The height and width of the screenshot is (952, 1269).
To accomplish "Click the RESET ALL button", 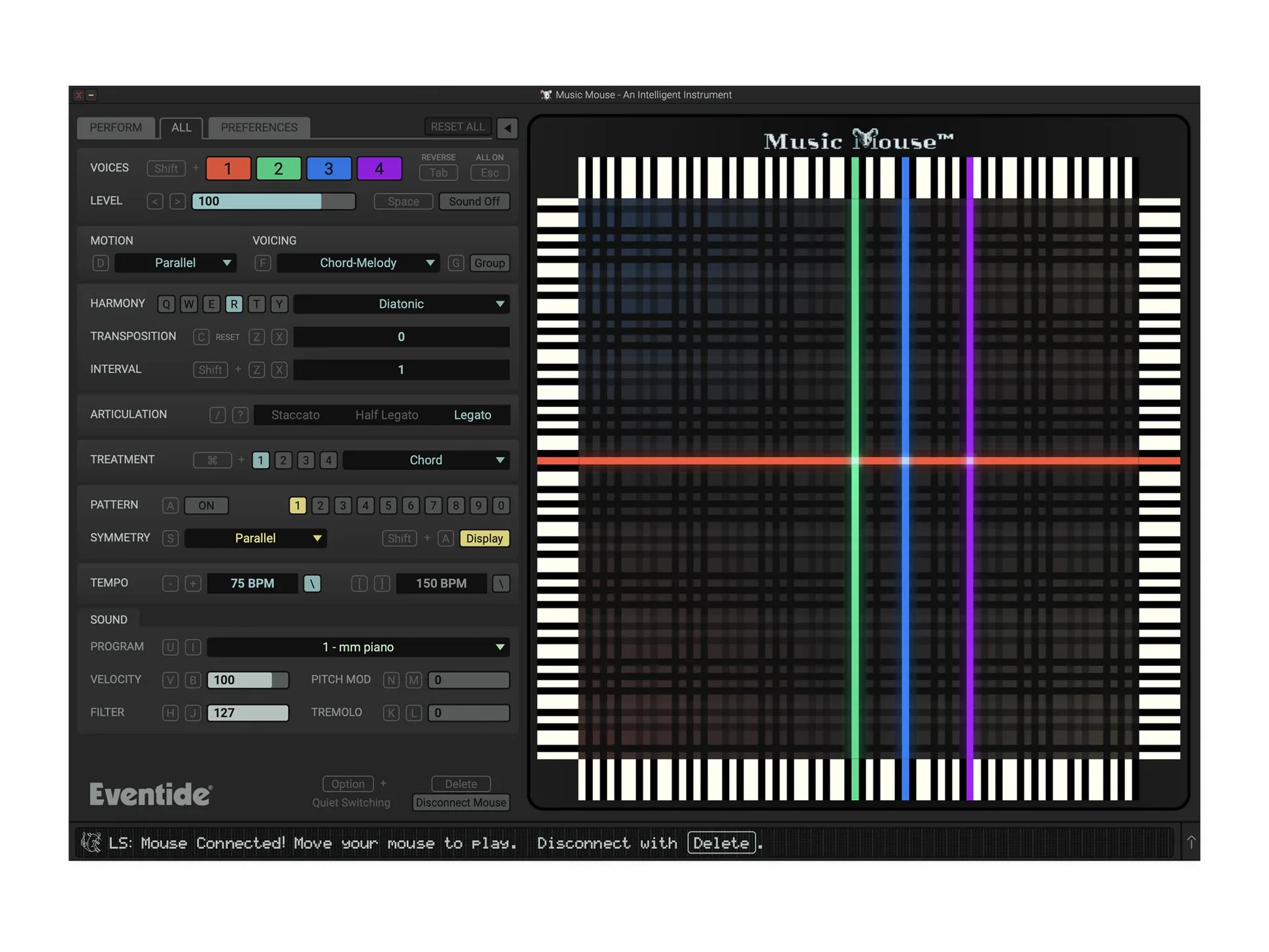I will point(457,126).
